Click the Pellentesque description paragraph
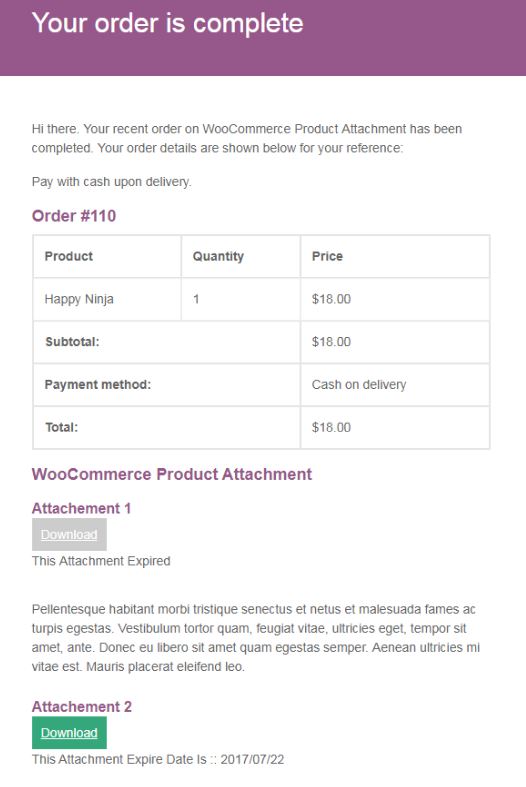Screen dimensions: 526x787 [256, 638]
